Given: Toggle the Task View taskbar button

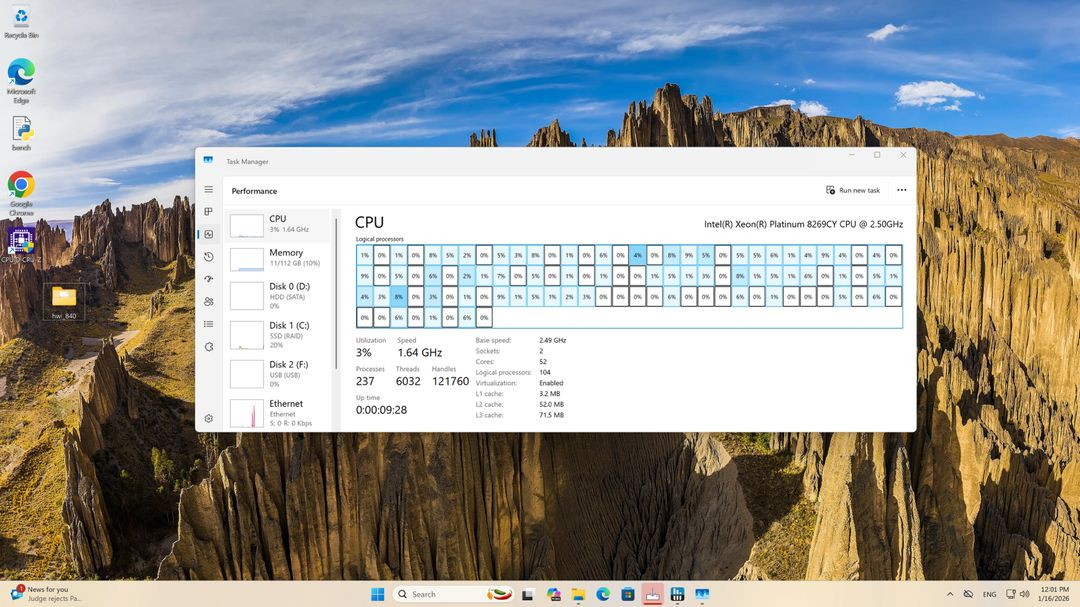Looking at the screenshot, I should [527, 593].
